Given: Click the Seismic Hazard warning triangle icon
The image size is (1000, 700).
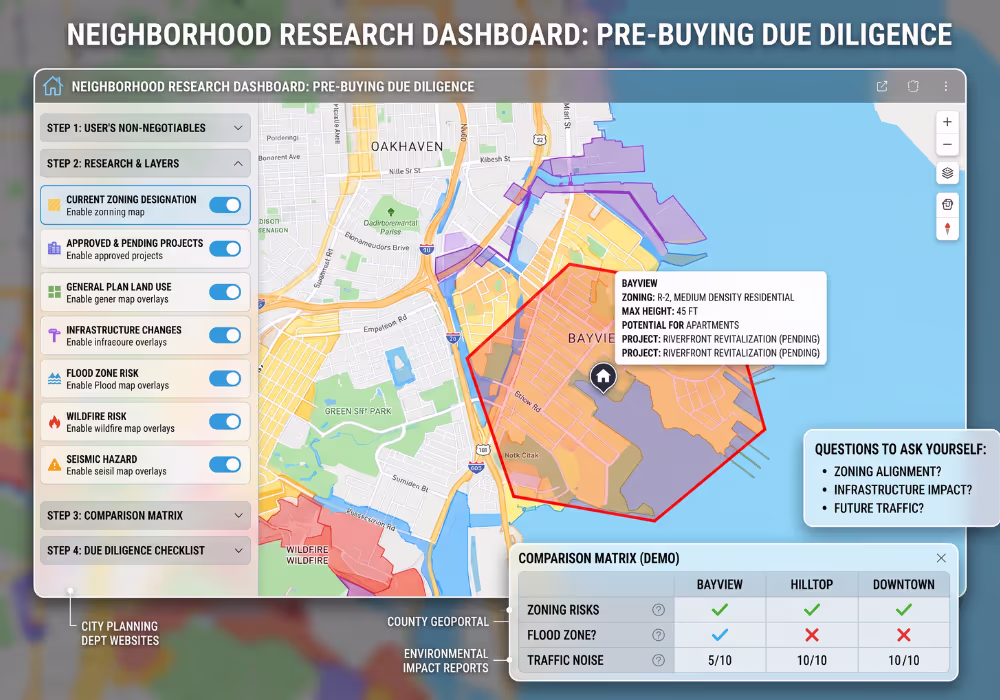Looking at the screenshot, I should [54, 465].
